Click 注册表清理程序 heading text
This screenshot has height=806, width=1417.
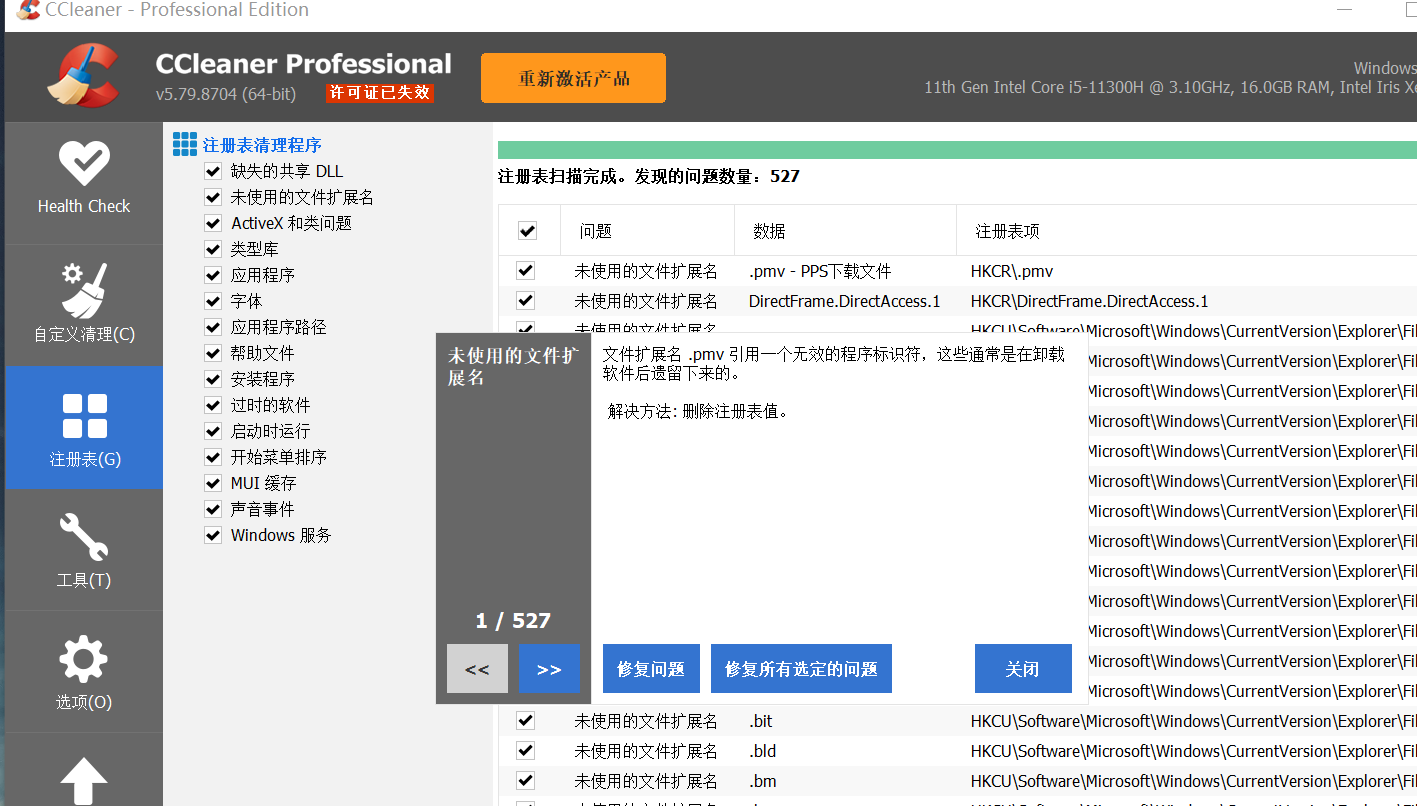[262, 145]
